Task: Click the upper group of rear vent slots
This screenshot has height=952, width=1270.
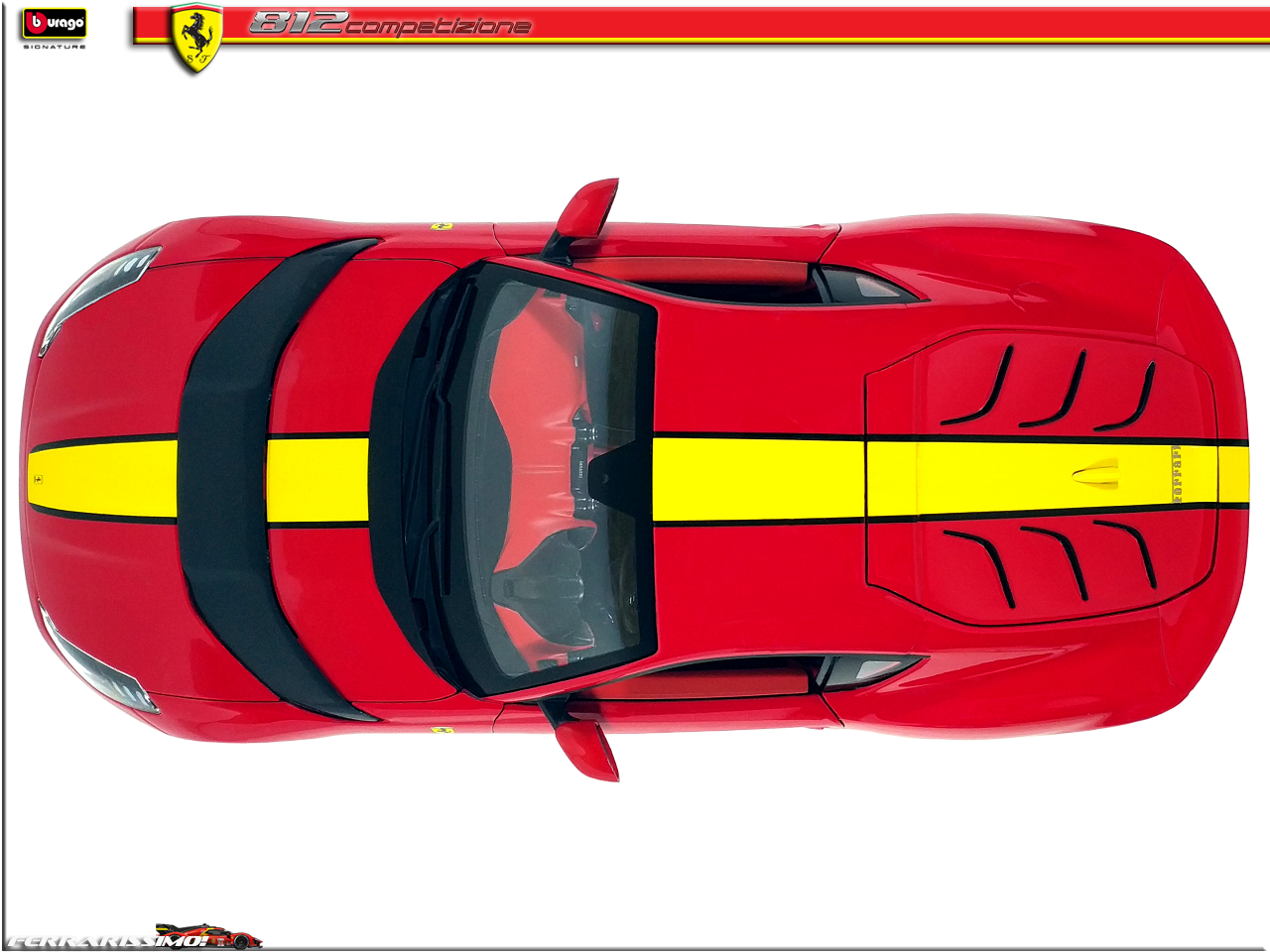Action: 1052,389
